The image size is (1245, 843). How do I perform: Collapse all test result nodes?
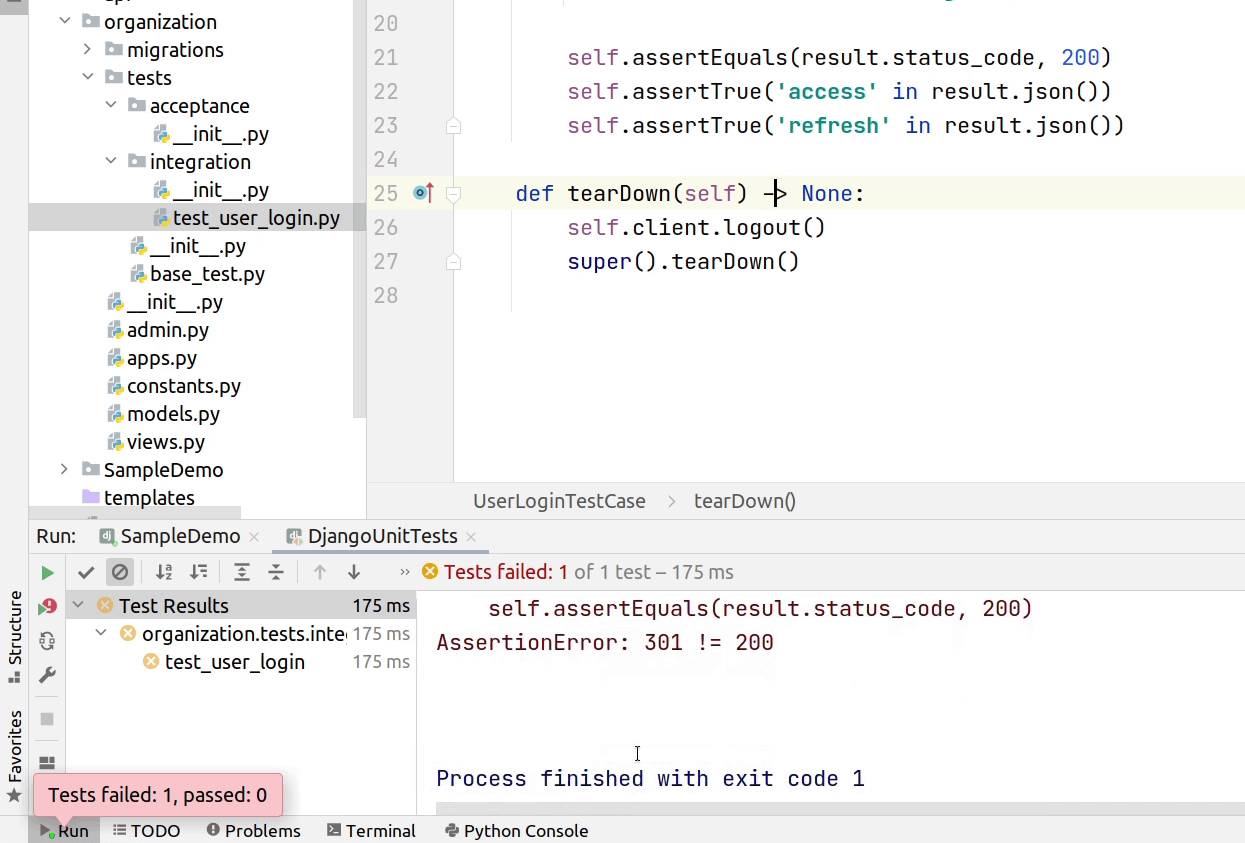pos(276,572)
